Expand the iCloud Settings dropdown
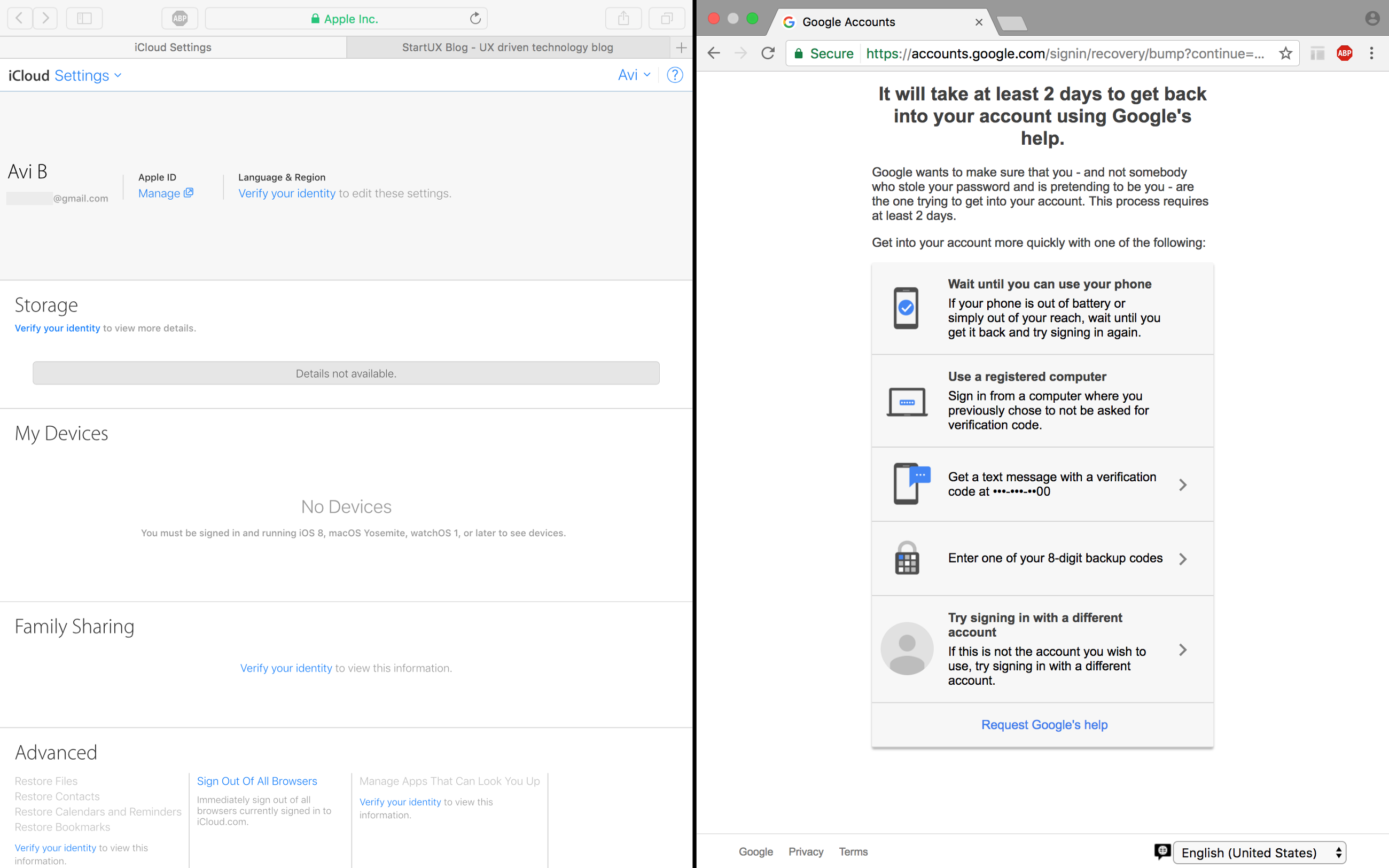 click(87, 76)
